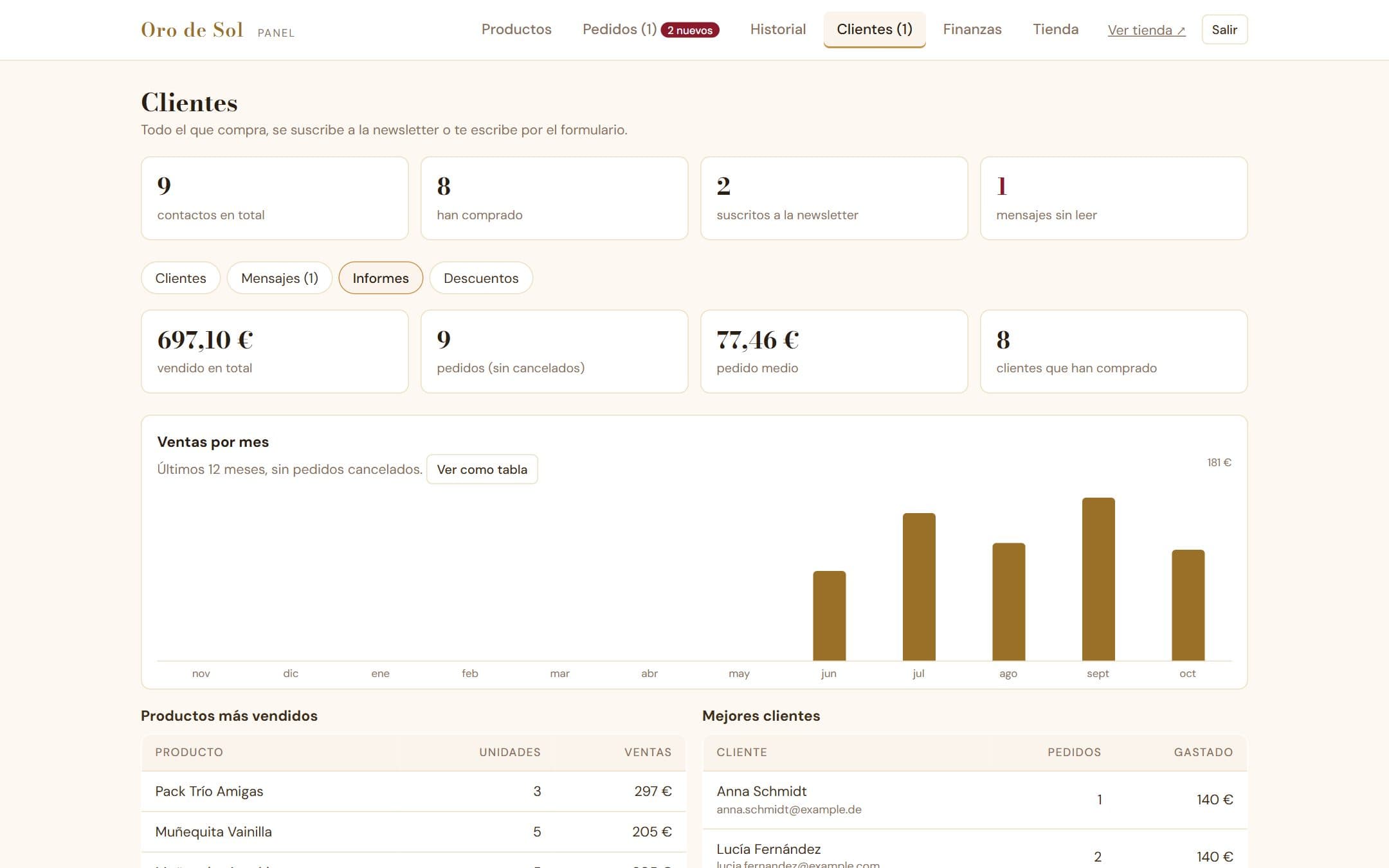Select the Clientes (1) nav tab

click(875, 30)
